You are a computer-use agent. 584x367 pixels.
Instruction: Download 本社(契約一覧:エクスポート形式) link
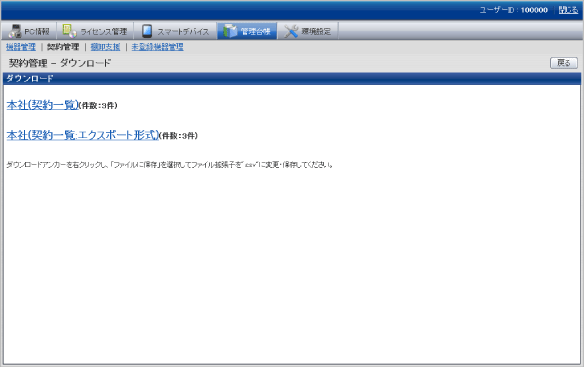point(83,135)
